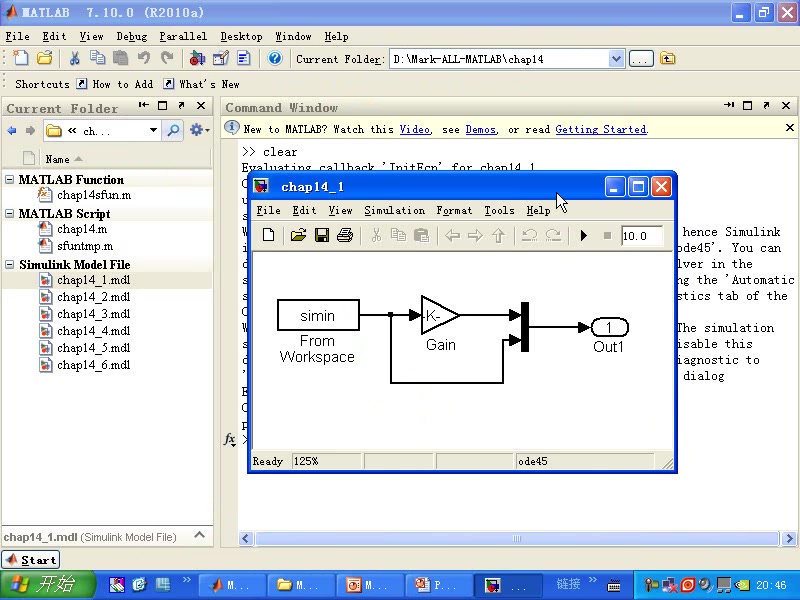
Task: Click Open model icon in chap14_1 toolbar
Action: pos(298,235)
